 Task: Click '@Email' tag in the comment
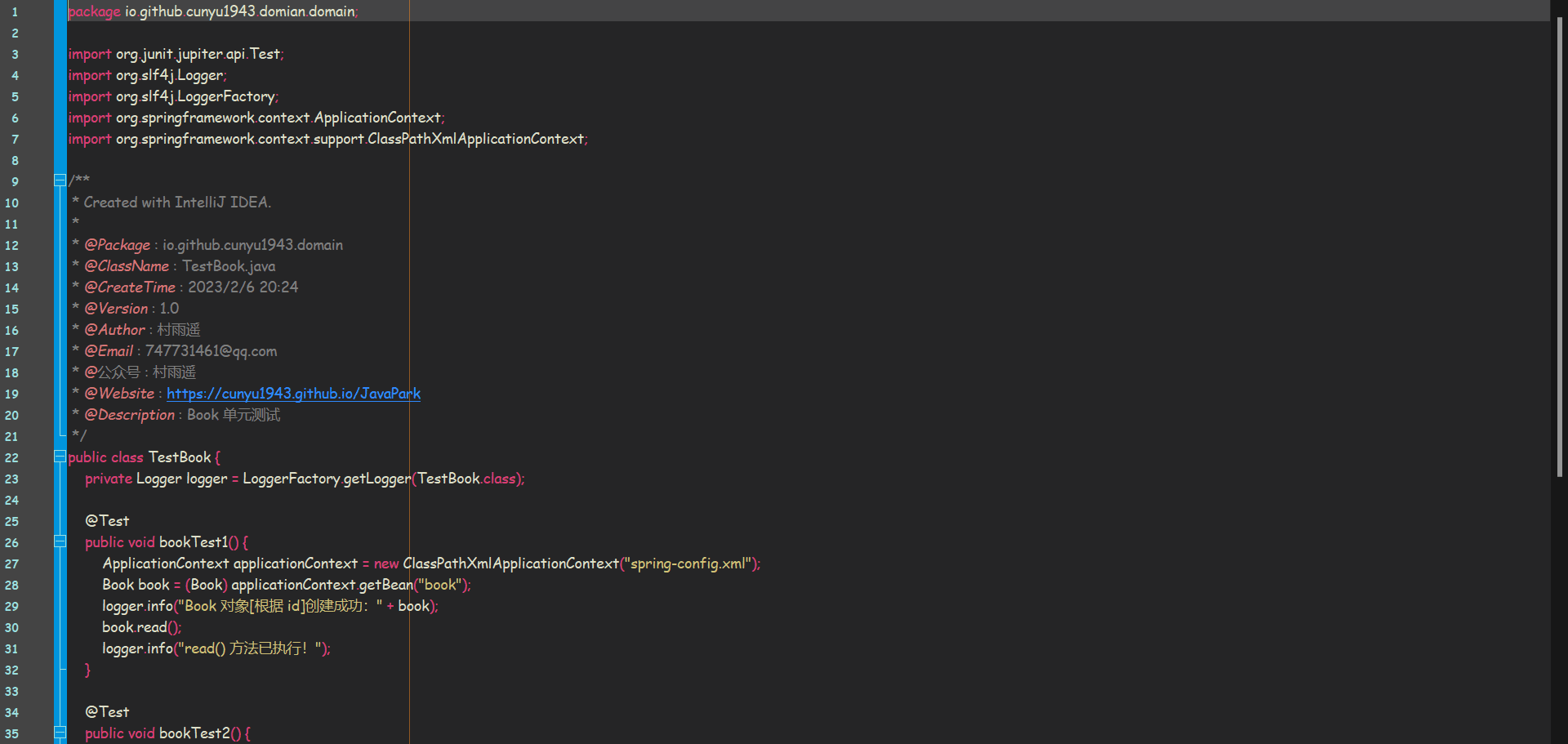(109, 351)
